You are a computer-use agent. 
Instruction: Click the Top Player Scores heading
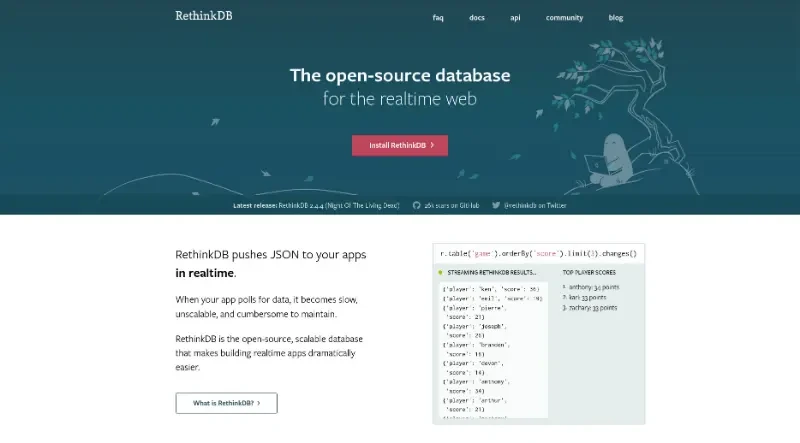pos(589,273)
